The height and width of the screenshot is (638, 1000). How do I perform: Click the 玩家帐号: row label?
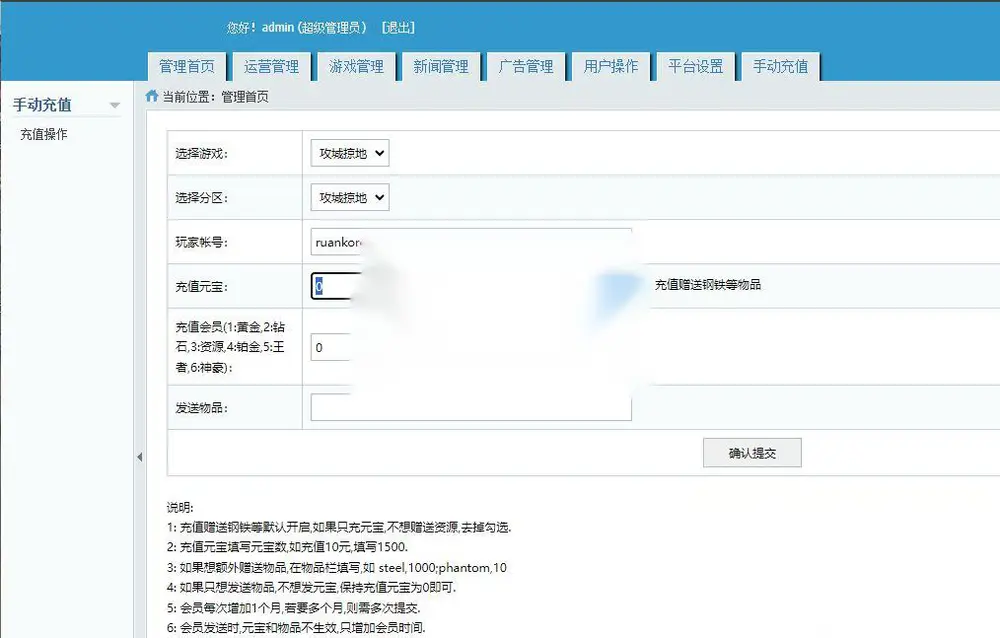click(202, 242)
